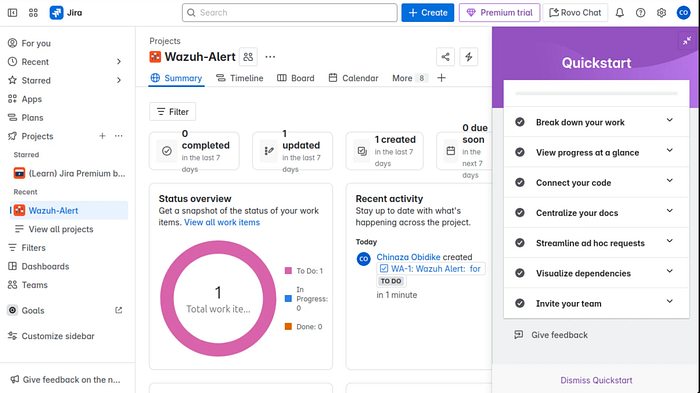Click the CO avatar in Recent activity
The width and height of the screenshot is (700, 393).
363,259
